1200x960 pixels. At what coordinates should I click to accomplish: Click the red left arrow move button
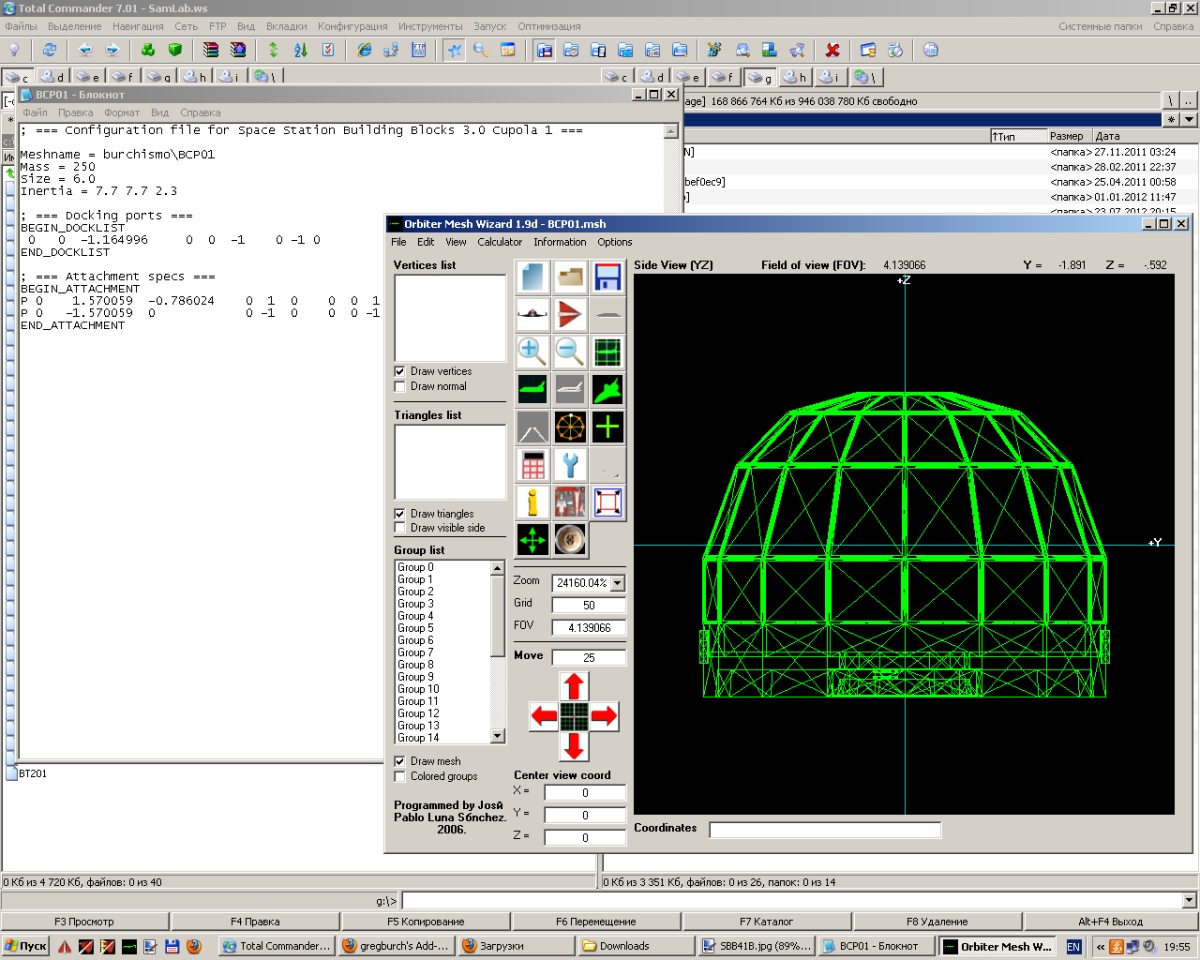(544, 716)
